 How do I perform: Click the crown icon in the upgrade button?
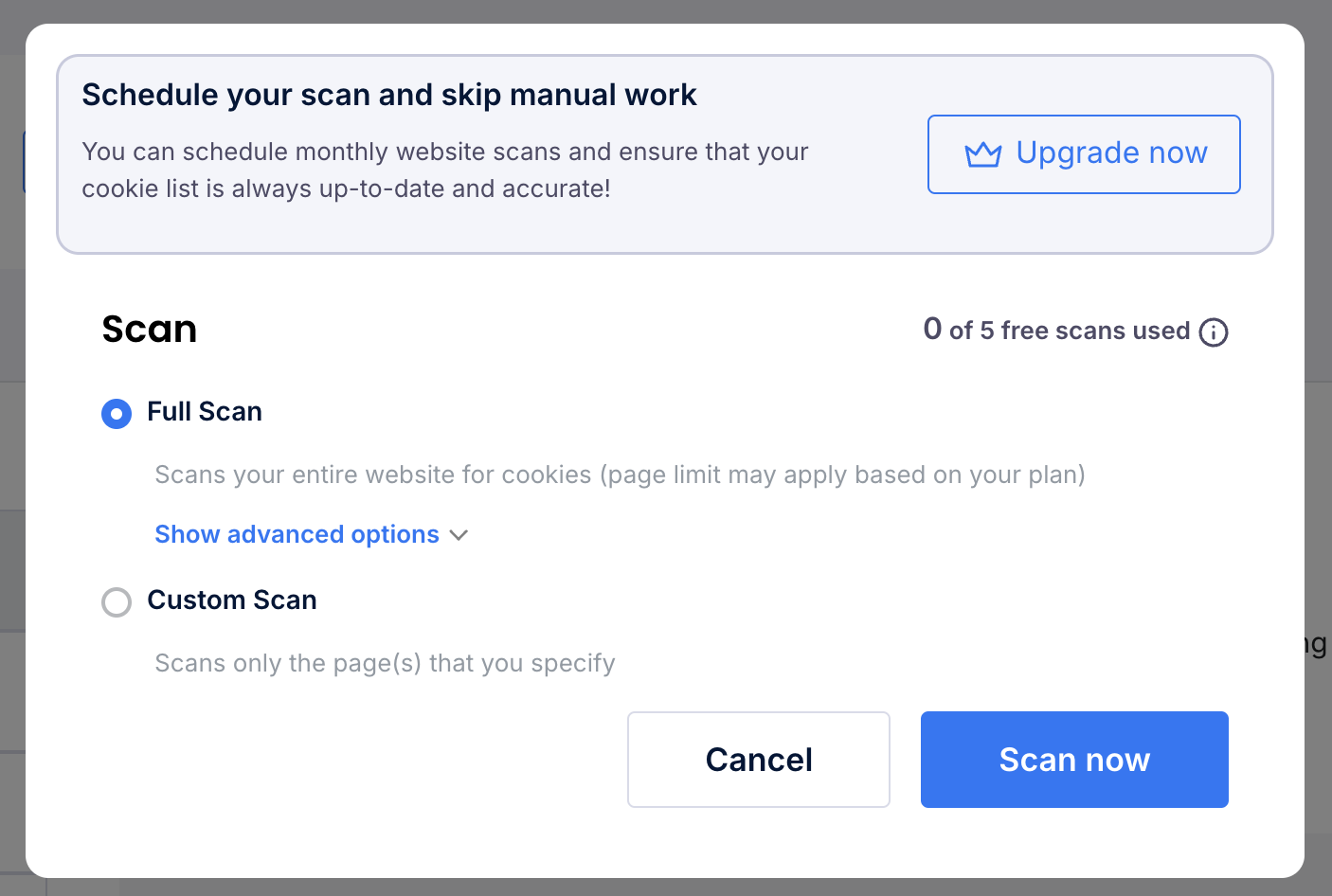983,154
